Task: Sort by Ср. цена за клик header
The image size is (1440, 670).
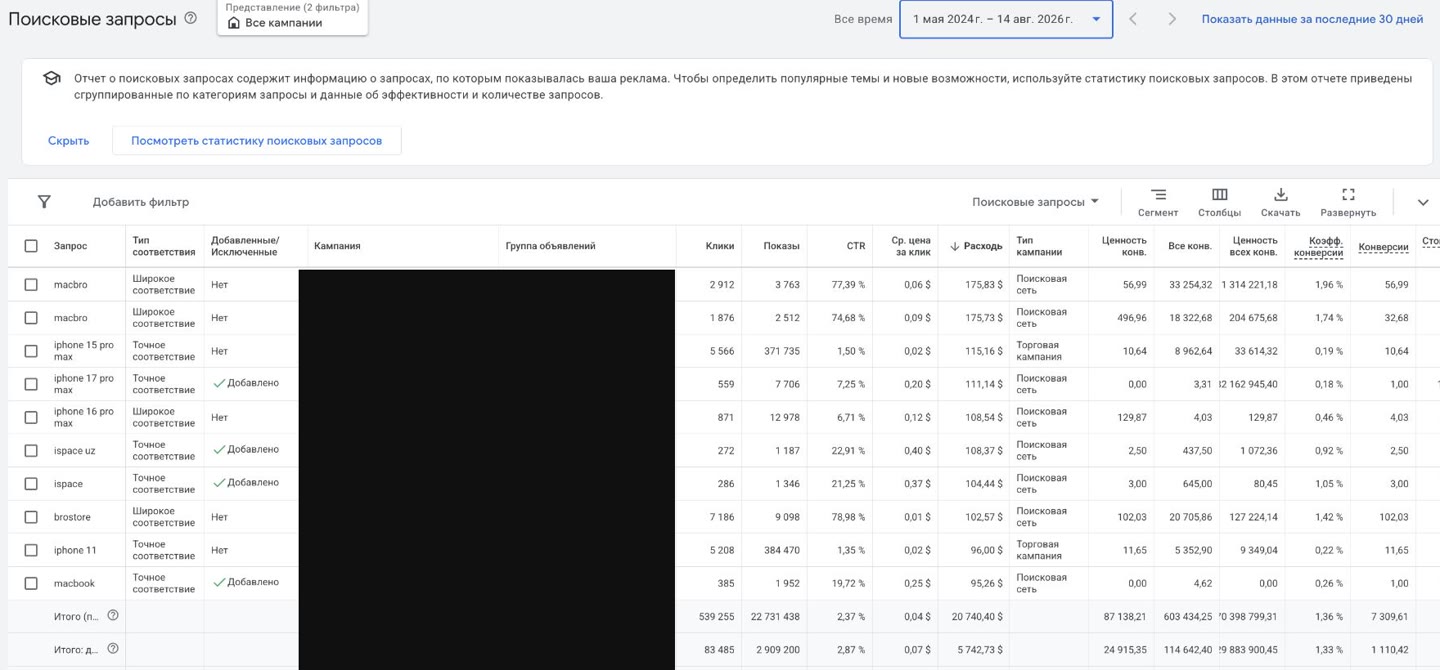Action: click(911, 246)
